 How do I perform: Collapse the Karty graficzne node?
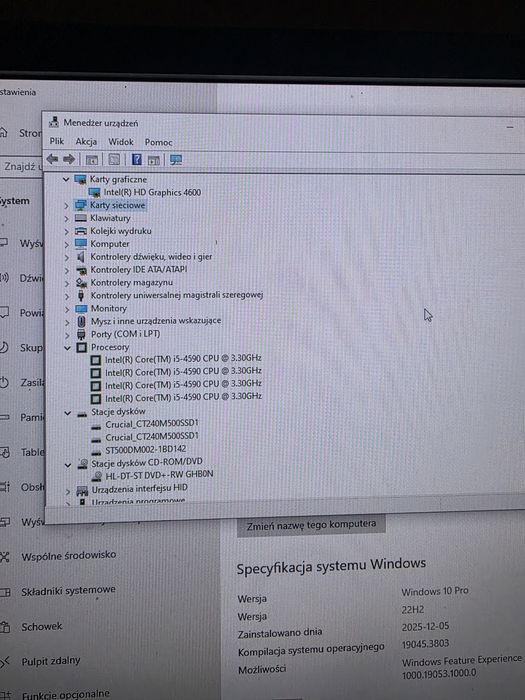pyautogui.click(x=66, y=179)
